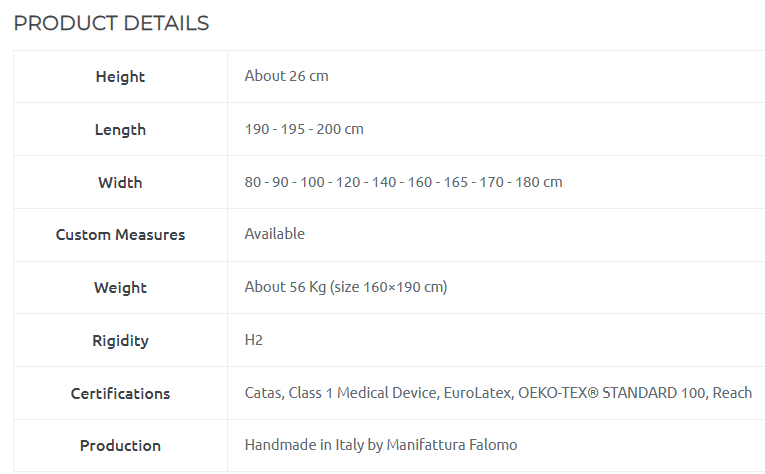Viewport: 765px width, 474px height.
Task: Click the 'OEKO-TEX® STANDARD 100' text
Action: click(610, 393)
